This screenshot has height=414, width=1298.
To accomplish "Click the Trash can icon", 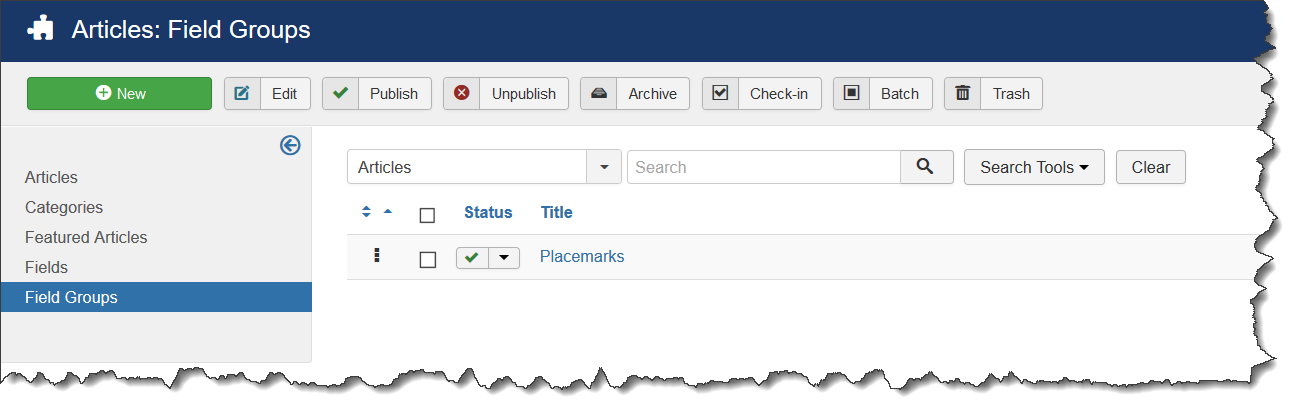I will [962, 94].
